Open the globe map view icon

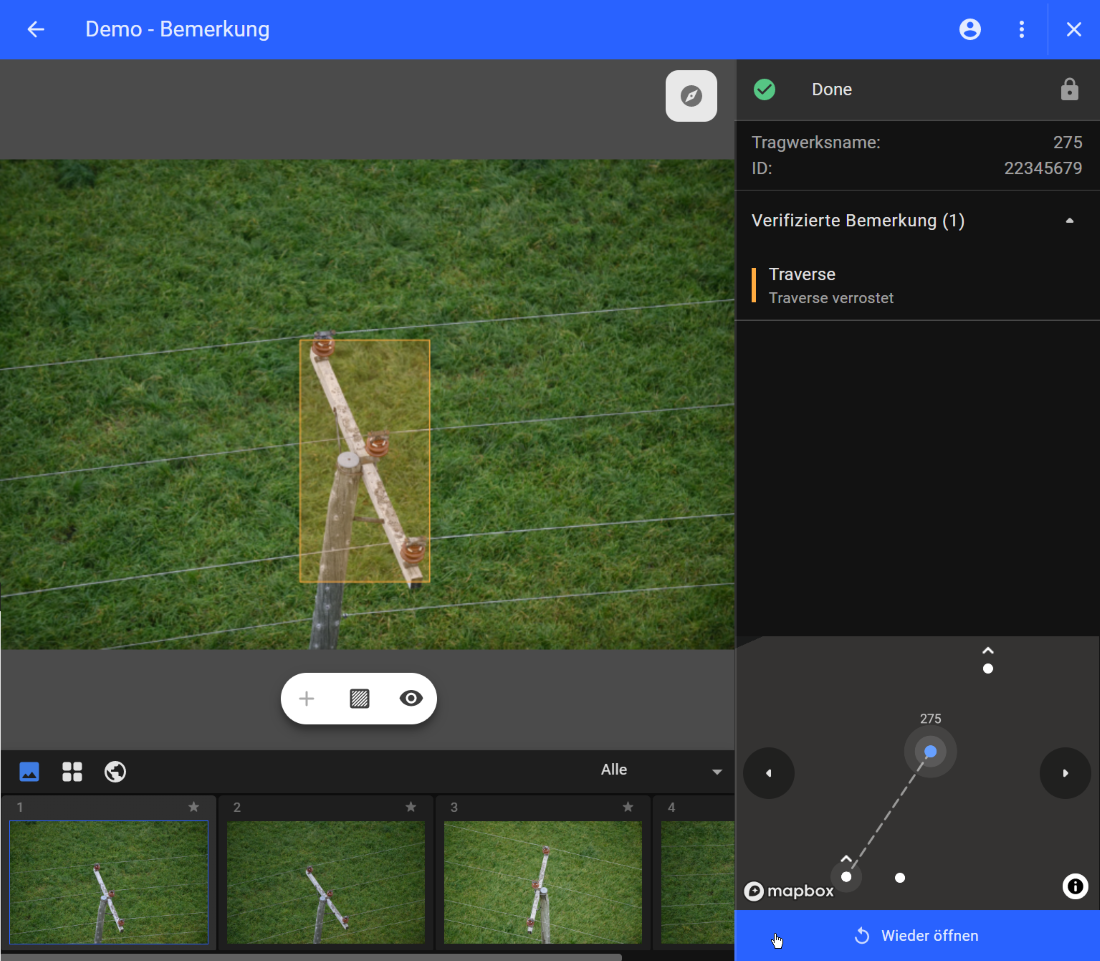pyautogui.click(x=115, y=771)
